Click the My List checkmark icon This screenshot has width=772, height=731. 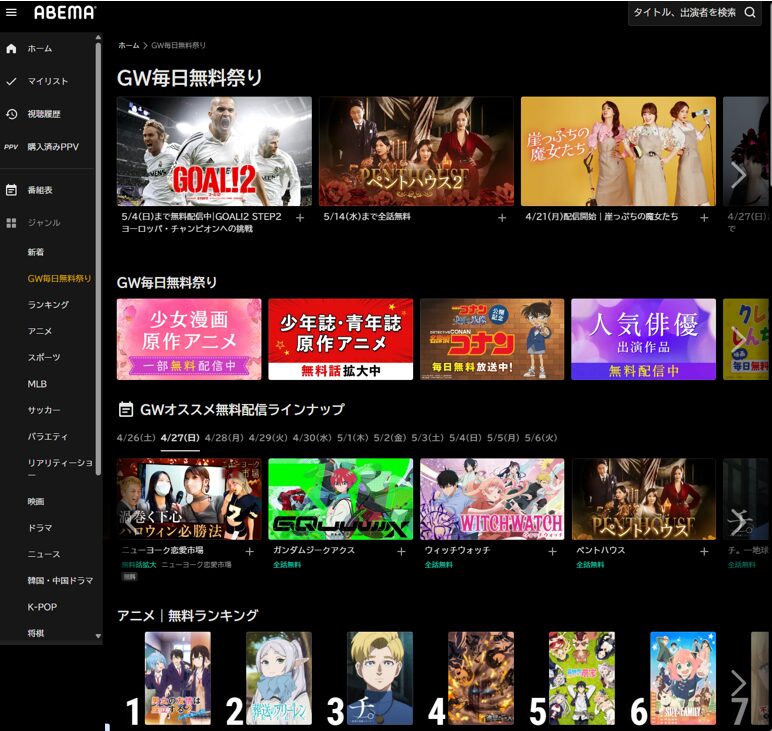pyautogui.click(x=11, y=81)
